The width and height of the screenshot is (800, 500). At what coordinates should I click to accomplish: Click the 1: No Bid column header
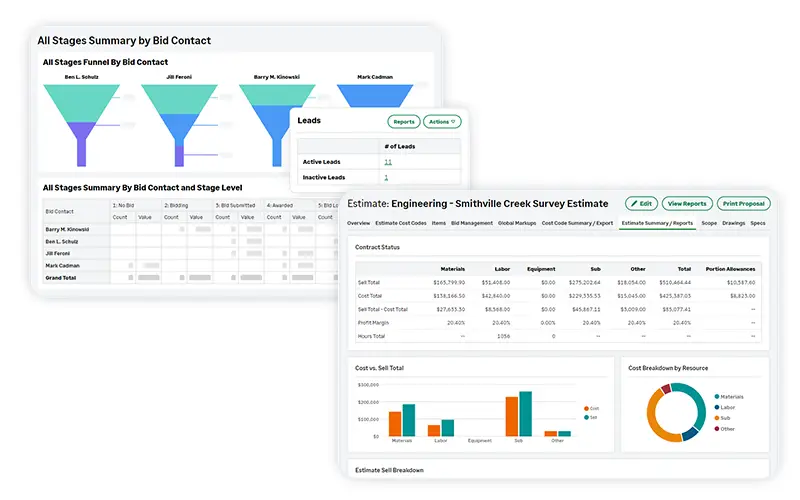tap(123, 206)
